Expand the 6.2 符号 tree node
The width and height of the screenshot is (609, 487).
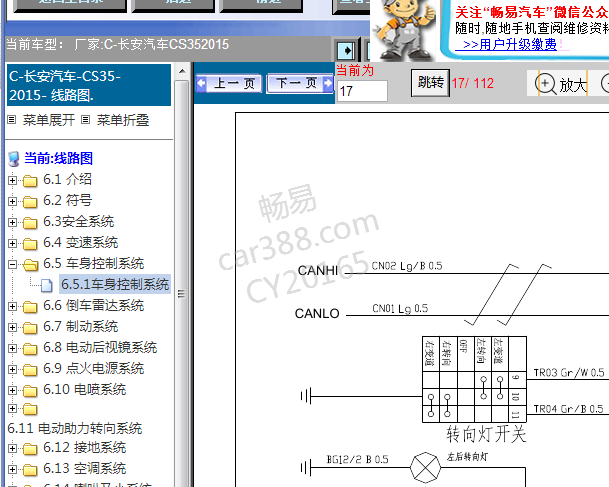pos(12,202)
